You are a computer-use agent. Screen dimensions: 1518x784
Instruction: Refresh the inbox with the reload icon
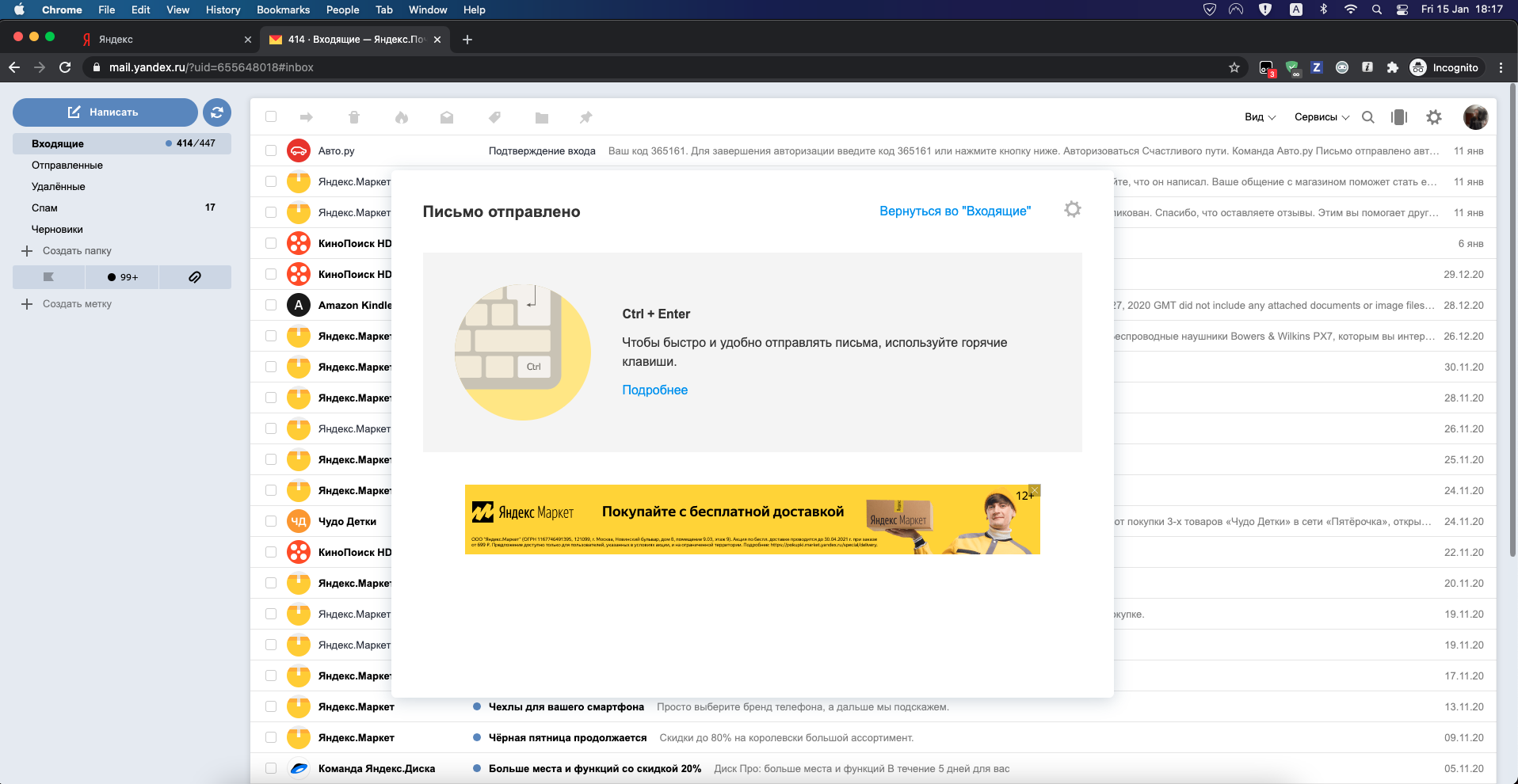pyautogui.click(x=217, y=112)
